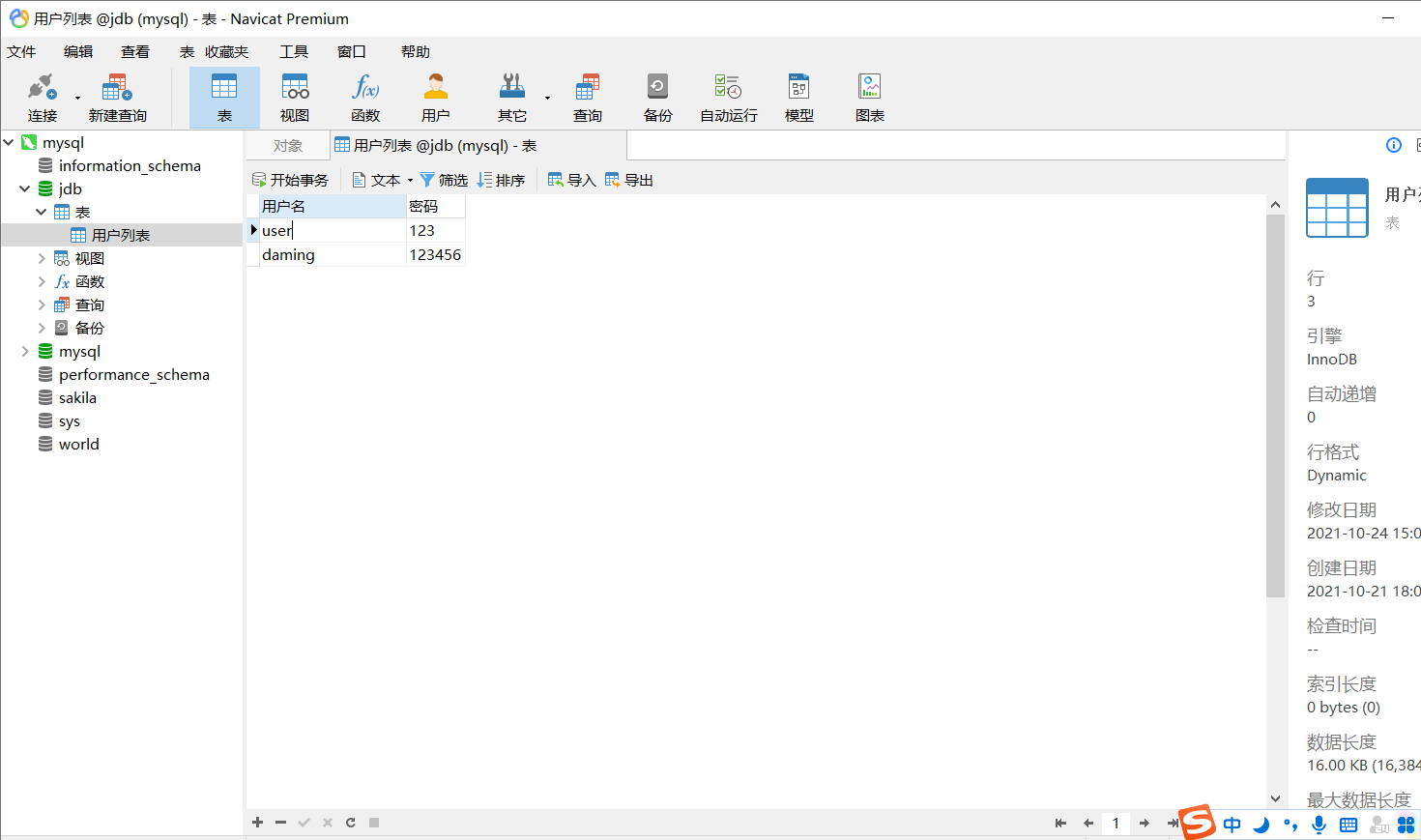The width and height of the screenshot is (1421, 840).
Task: Click the Connection (连接) toolbar icon
Action: click(42, 98)
